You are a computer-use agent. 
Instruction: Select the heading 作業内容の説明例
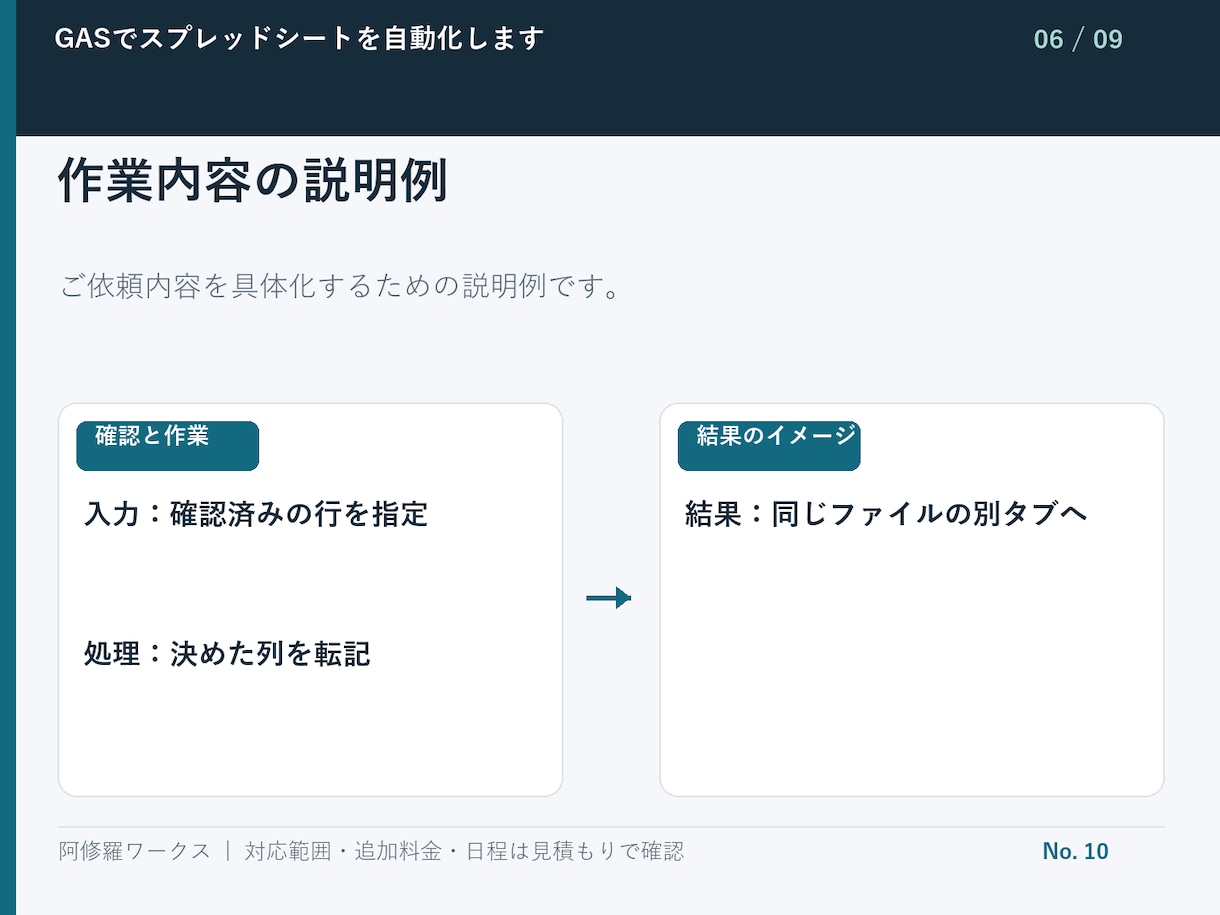[x=253, y=181]
